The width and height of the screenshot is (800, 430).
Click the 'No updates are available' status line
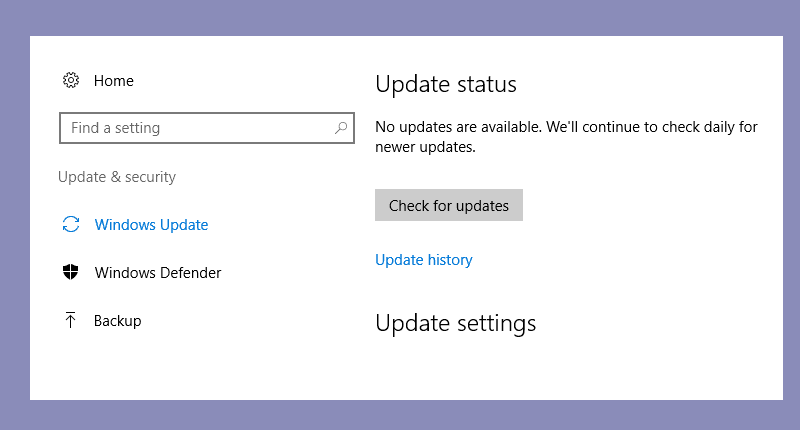coord(566,127)
